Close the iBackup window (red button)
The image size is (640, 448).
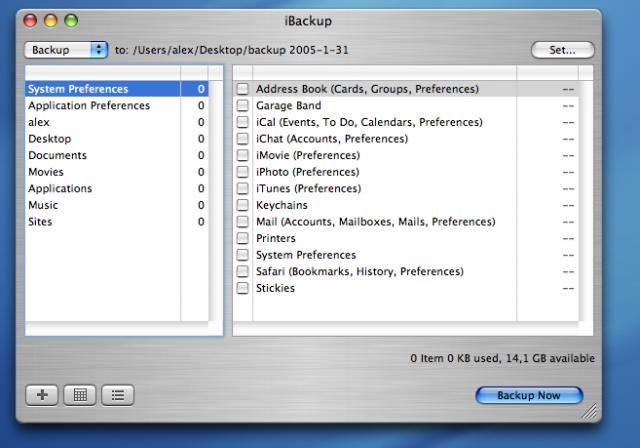point(30,20)
